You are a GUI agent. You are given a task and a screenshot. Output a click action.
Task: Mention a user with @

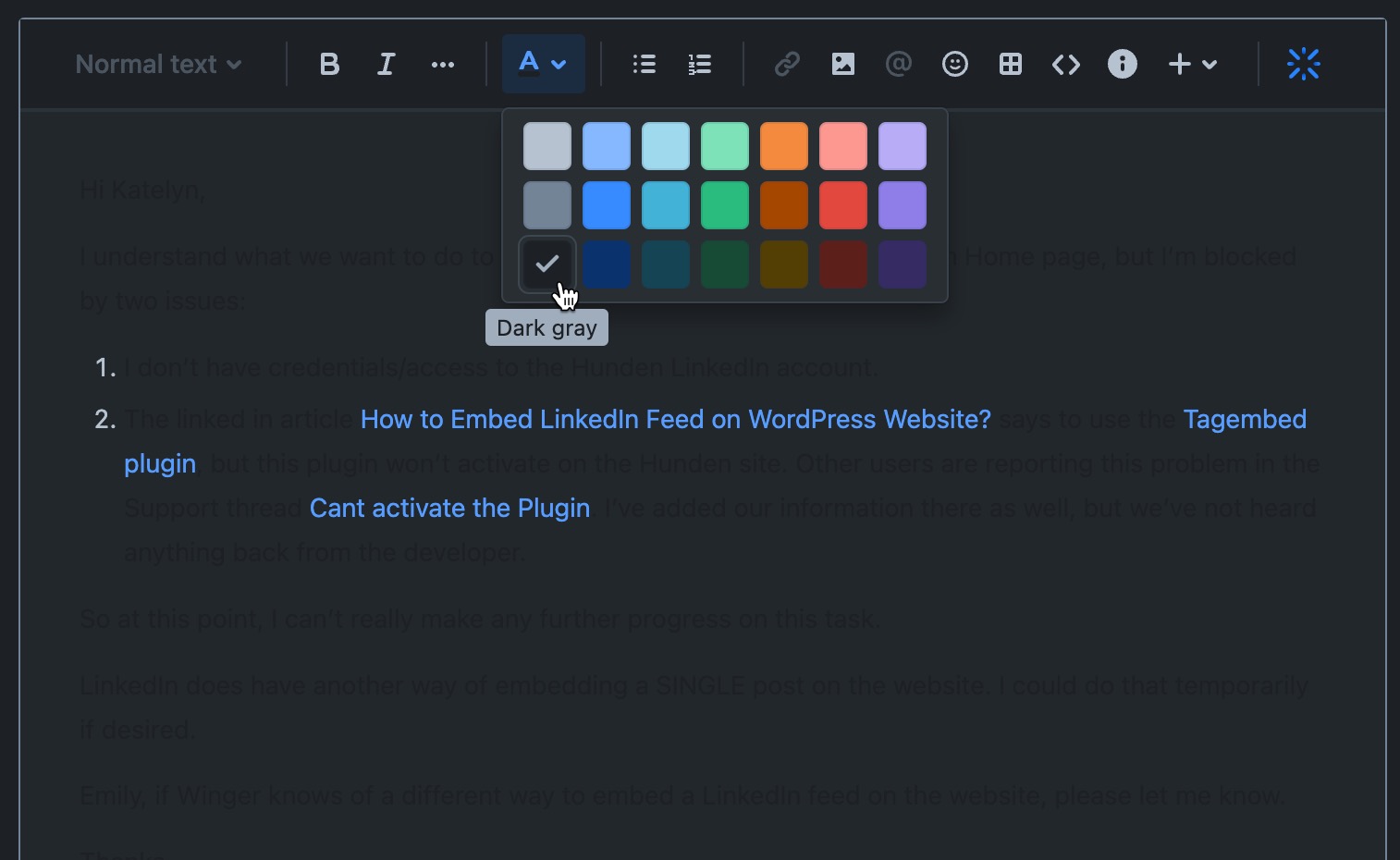point(898,64)
